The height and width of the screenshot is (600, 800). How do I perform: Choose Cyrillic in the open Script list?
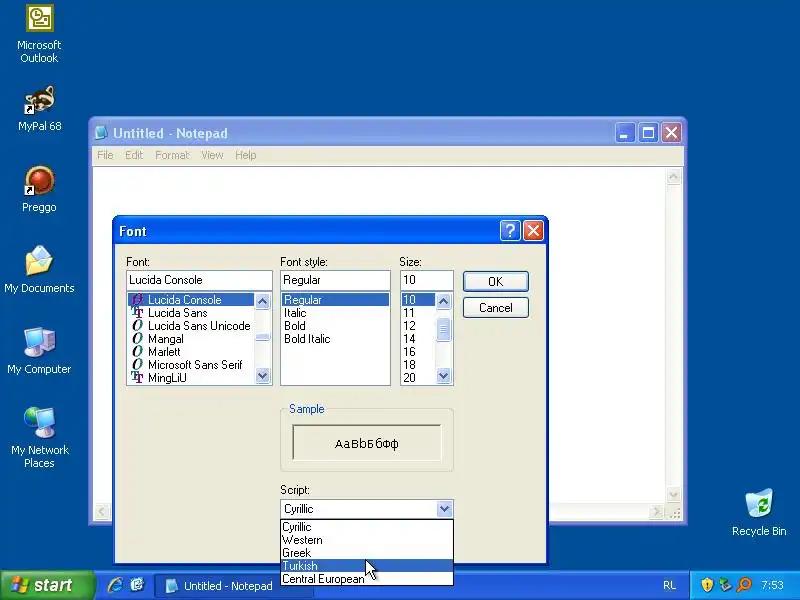pyautogui.click(x=366, y=527)
